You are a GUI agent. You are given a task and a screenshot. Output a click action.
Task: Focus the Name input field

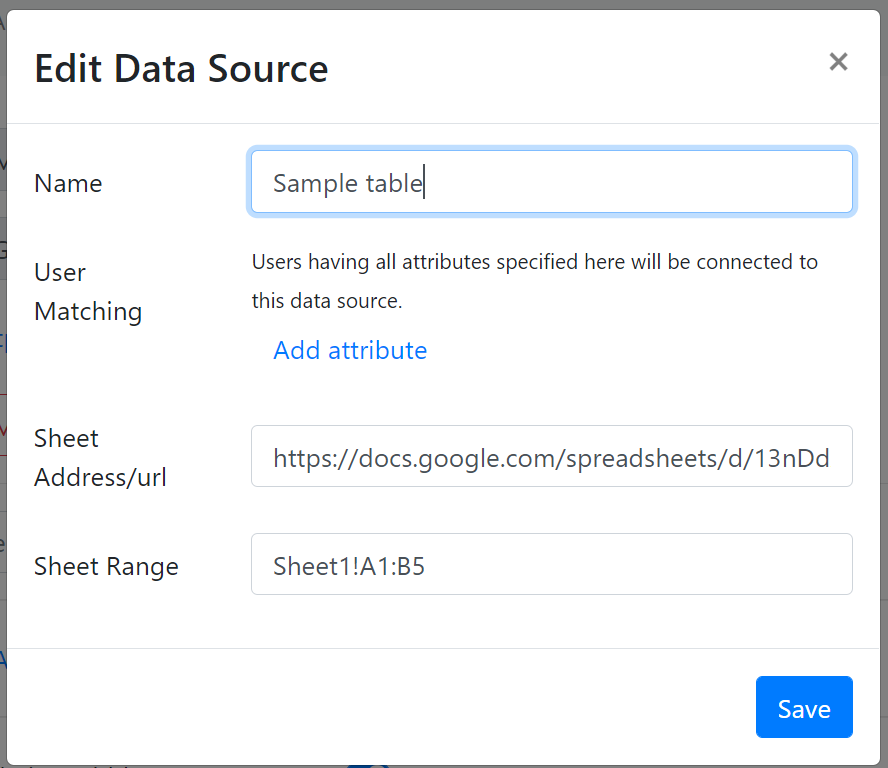(x=552, y=182)
